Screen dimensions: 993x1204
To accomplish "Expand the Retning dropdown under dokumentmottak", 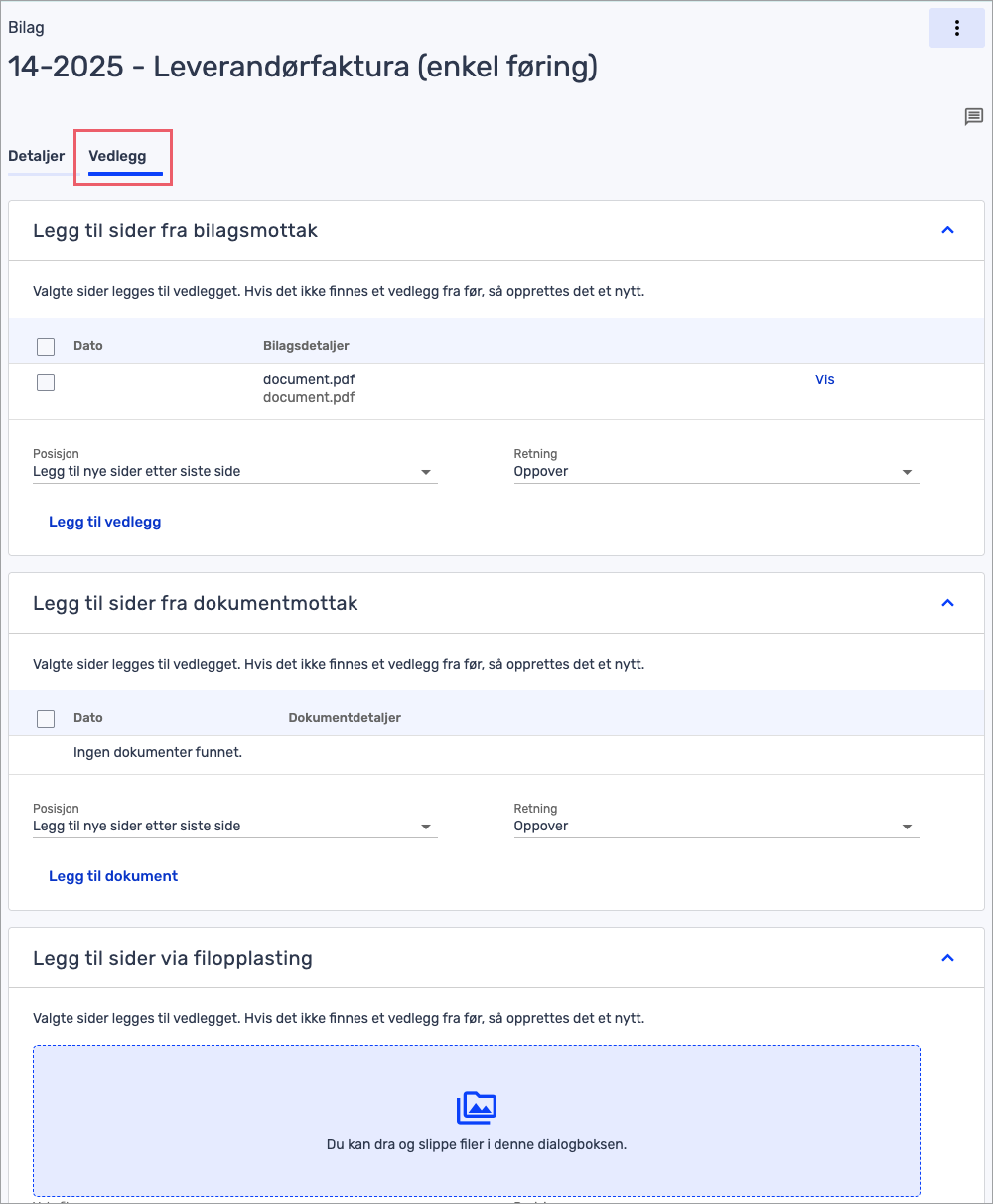I will pyautogui.click(x=715, y=827).
